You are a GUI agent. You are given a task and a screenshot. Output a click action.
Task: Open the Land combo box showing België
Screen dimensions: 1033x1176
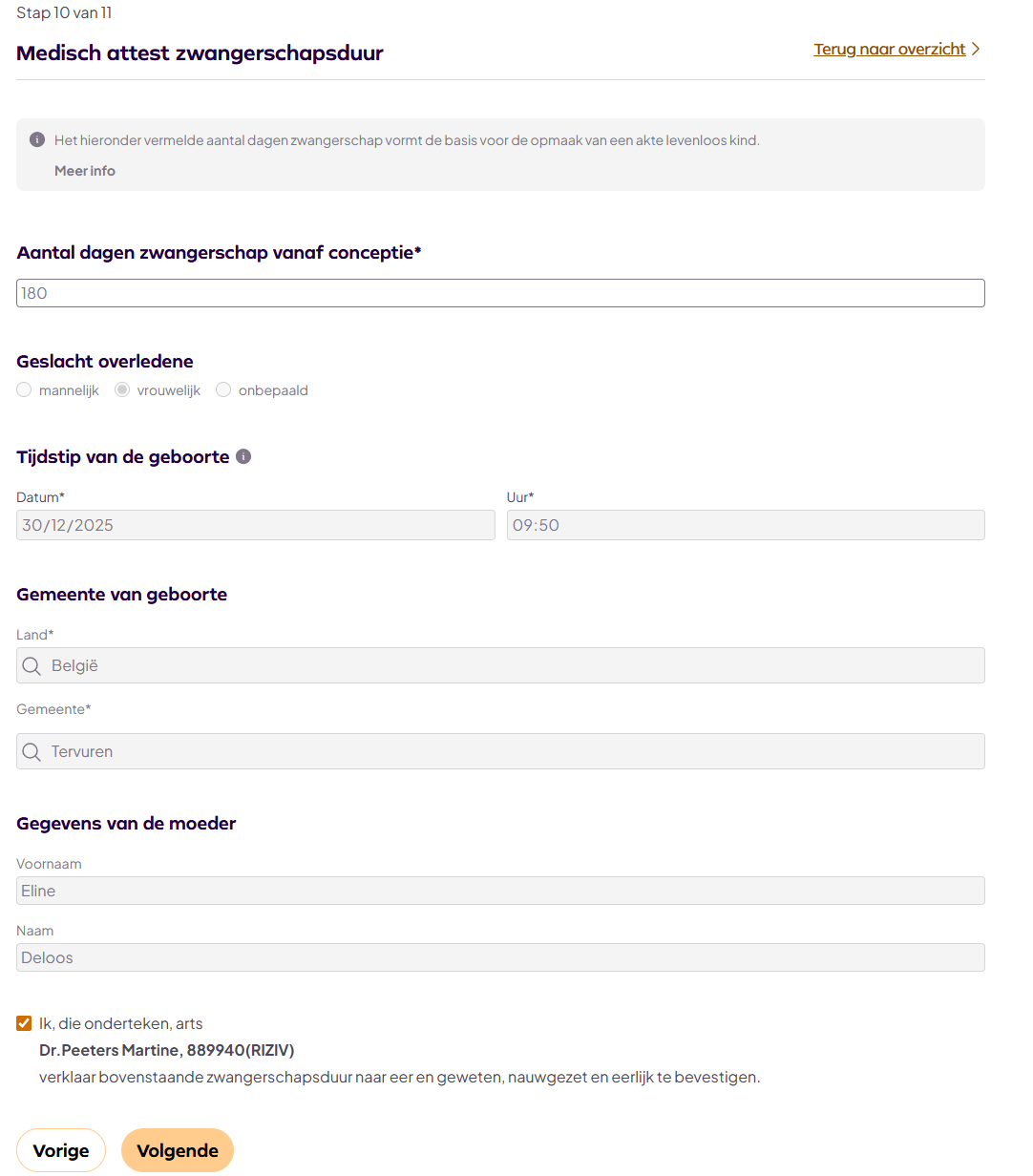click(x=516, y=666)
